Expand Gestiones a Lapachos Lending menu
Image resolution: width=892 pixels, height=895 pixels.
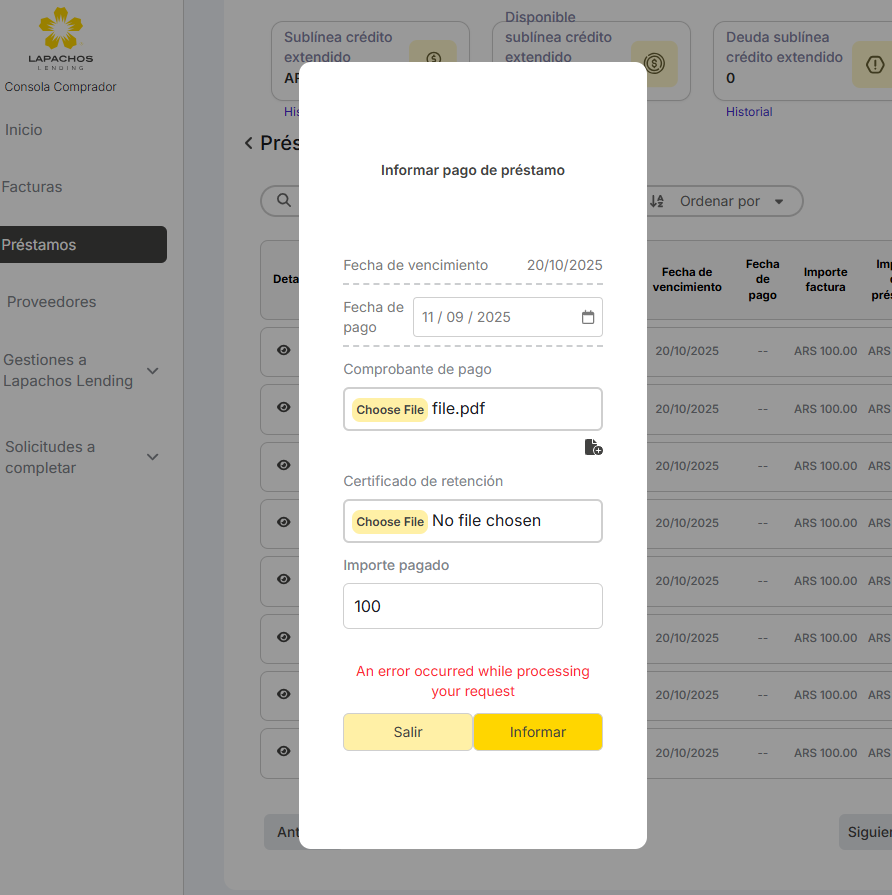153,371
